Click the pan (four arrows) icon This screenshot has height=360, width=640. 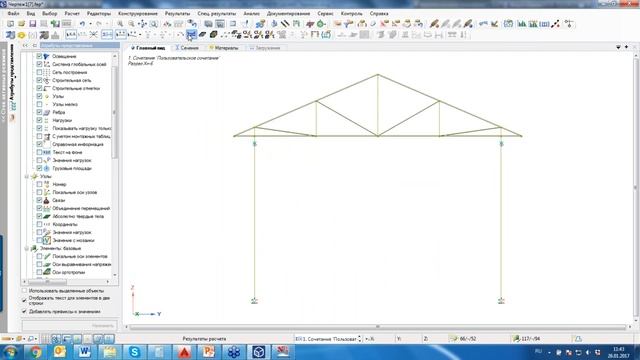pos(142,24)
